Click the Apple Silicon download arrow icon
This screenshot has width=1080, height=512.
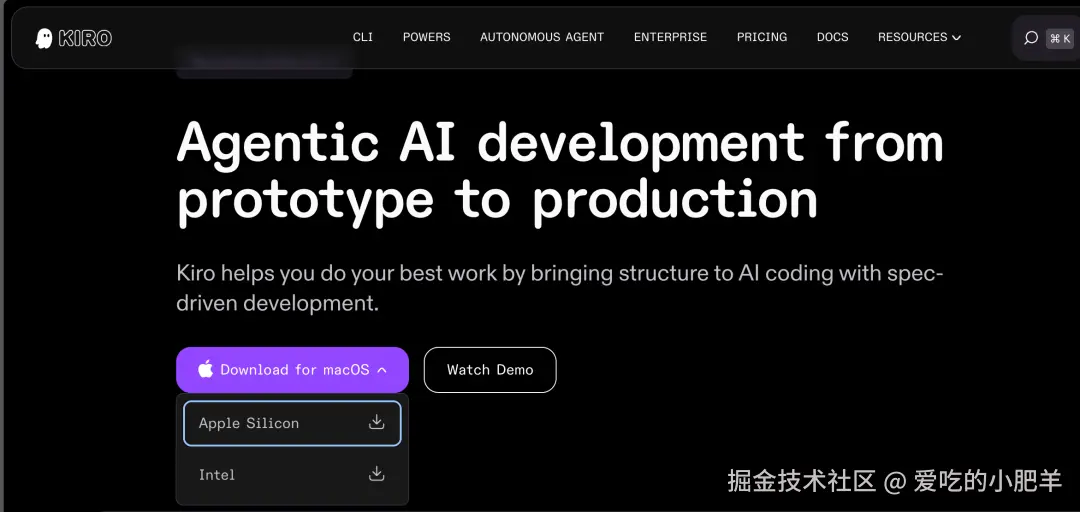point(376,422)
